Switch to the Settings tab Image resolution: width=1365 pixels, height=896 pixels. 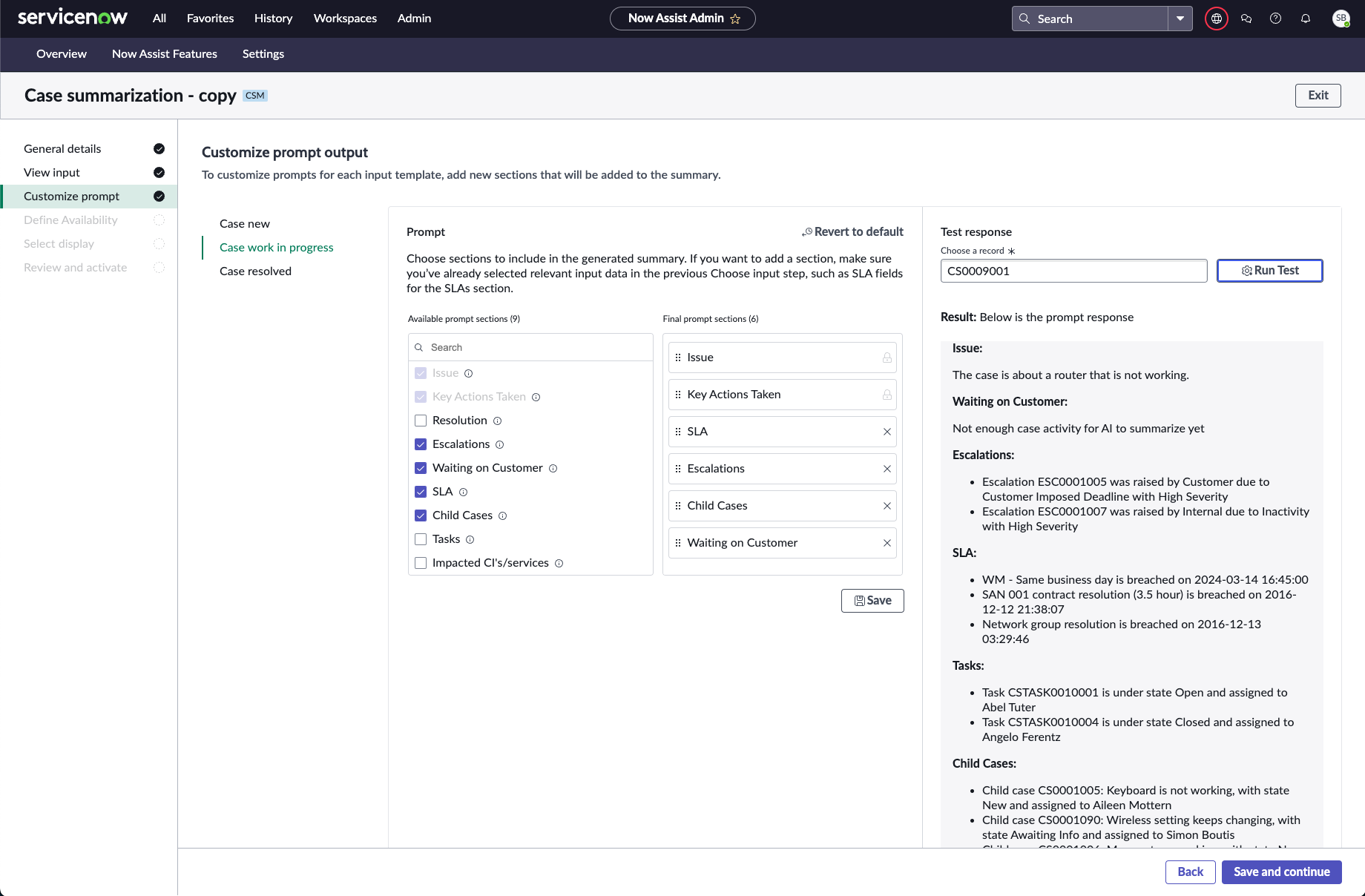coord(263,54)
